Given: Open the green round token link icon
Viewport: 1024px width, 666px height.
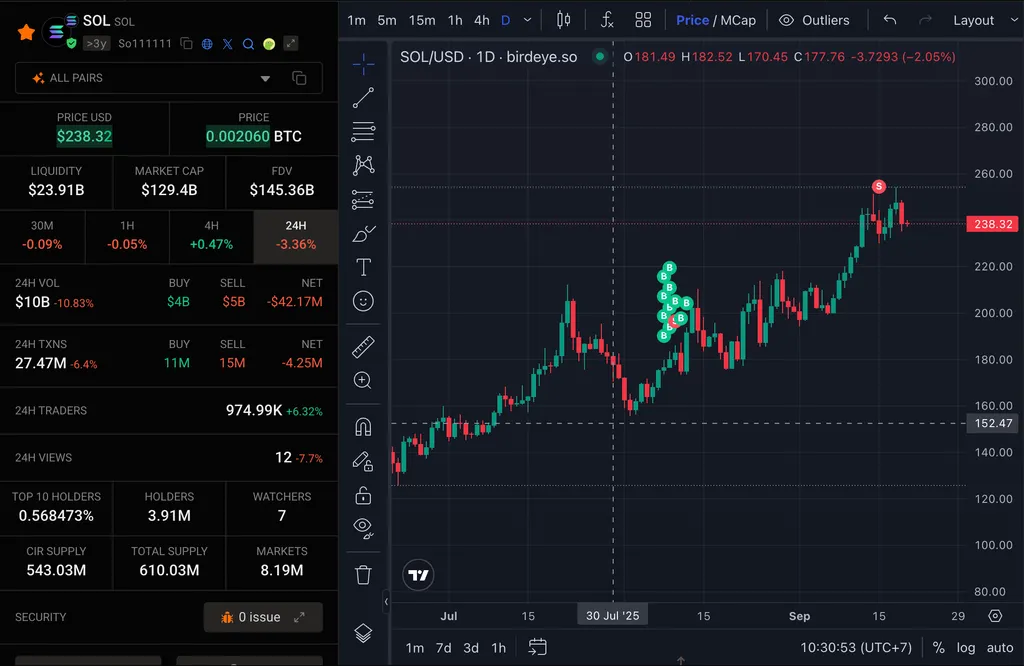Looking at the screenshot, I should 269,44.
